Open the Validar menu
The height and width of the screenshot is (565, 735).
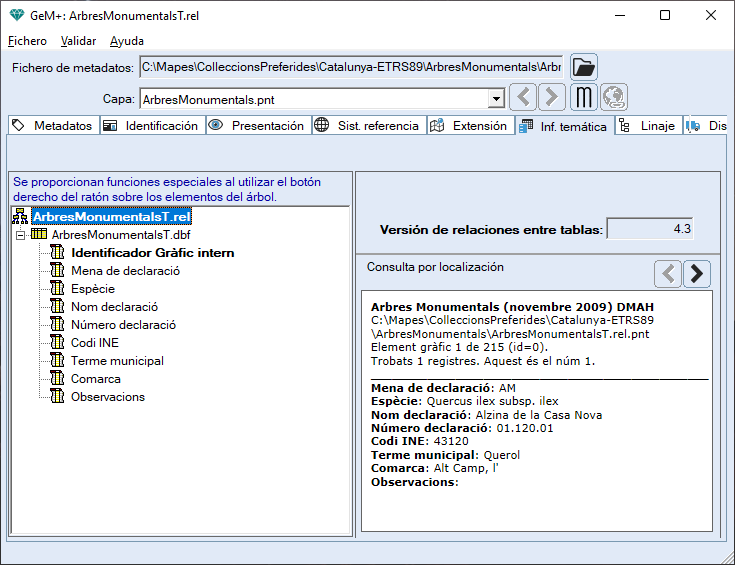(78, 41)
